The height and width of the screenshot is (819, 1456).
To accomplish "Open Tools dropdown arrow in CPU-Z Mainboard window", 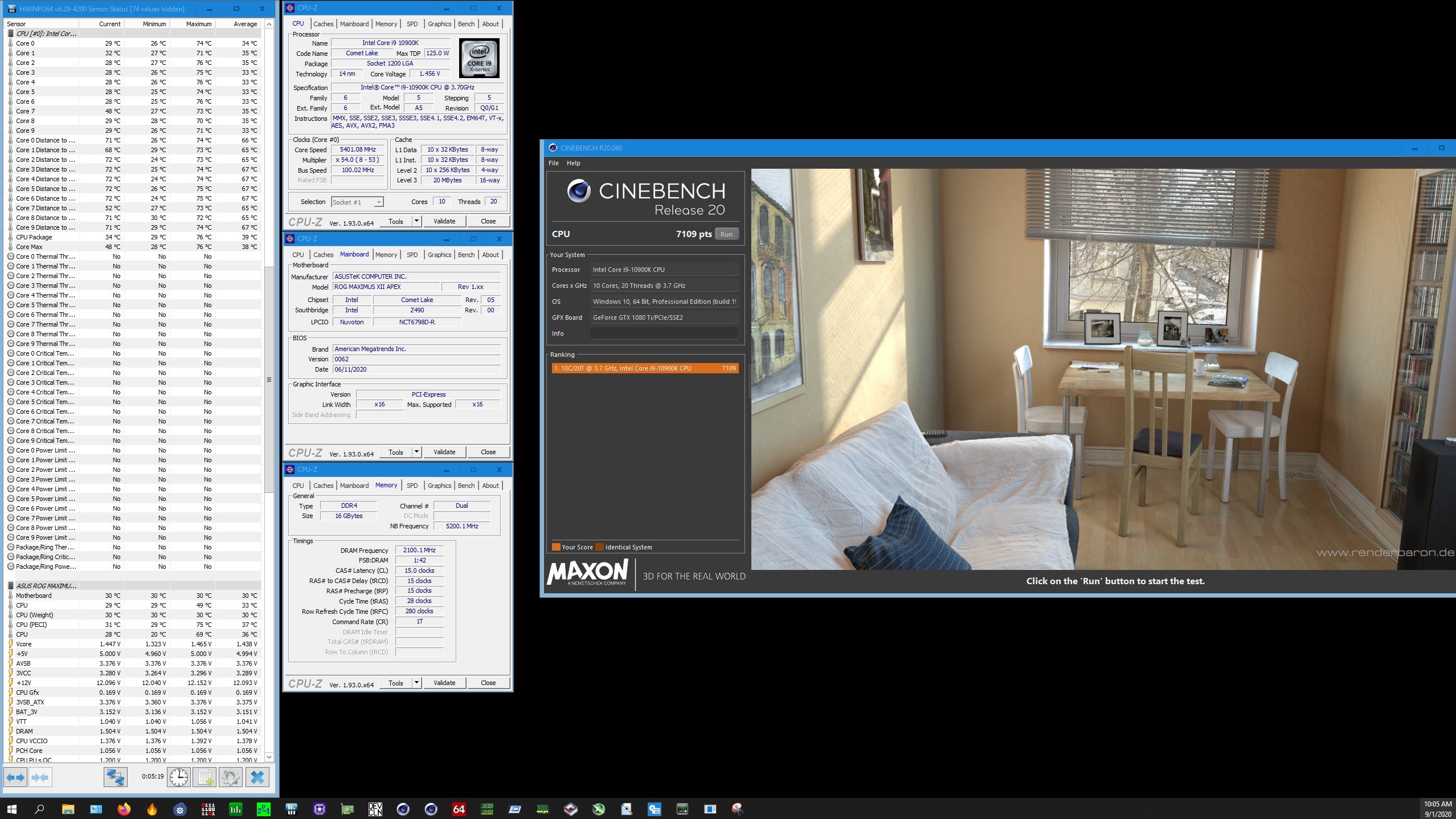I will coord(416,452).
